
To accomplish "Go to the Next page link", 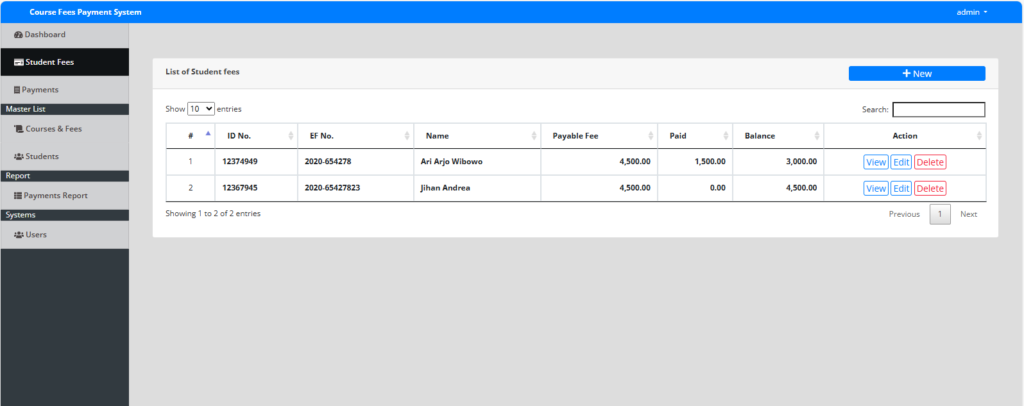I will 968,214.
